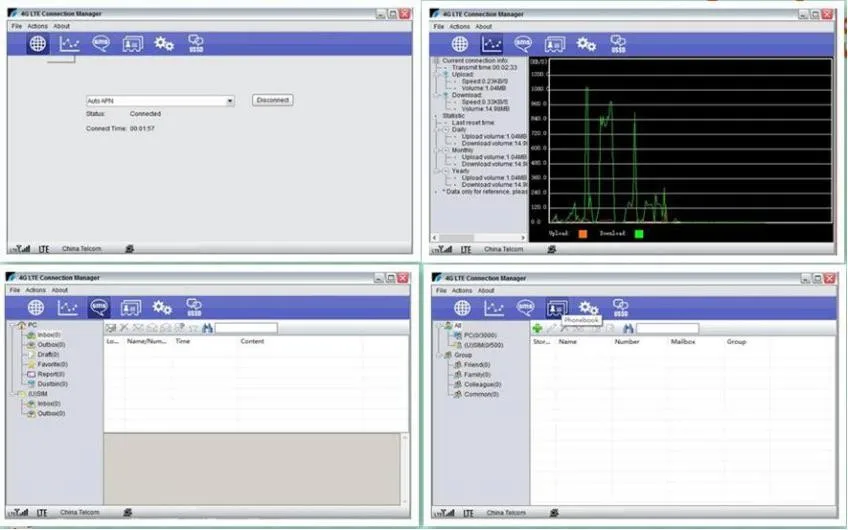Click globe Connection icon in statistics graph window

(460, 44)
